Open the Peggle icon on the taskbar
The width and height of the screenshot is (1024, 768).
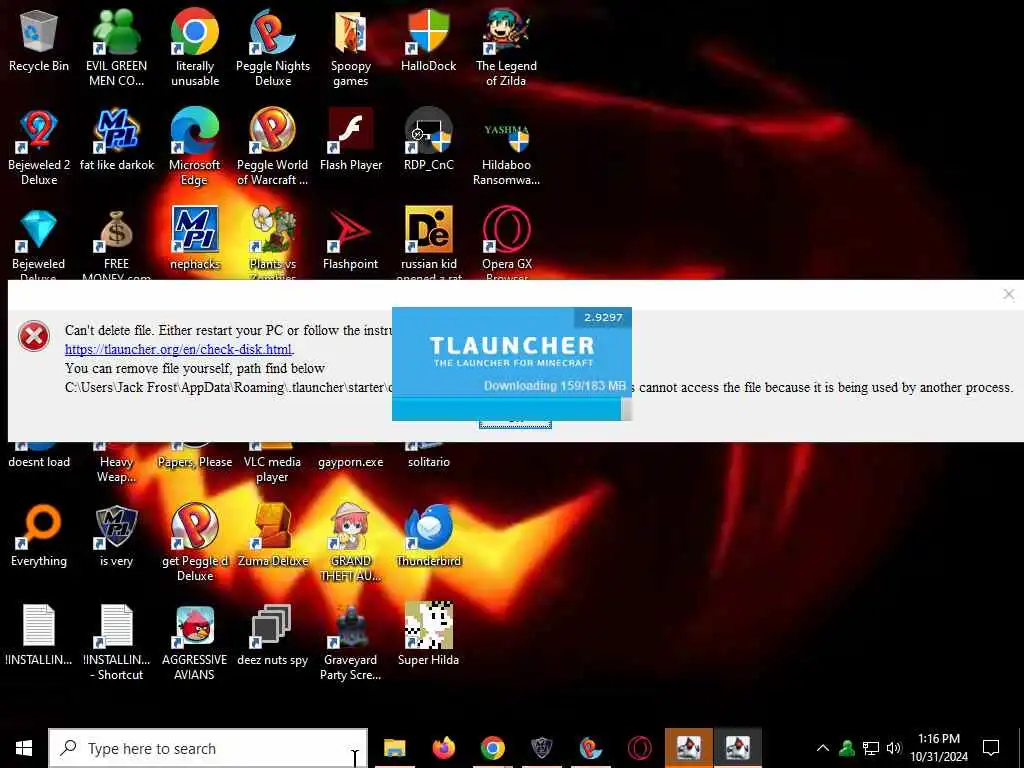590,748
